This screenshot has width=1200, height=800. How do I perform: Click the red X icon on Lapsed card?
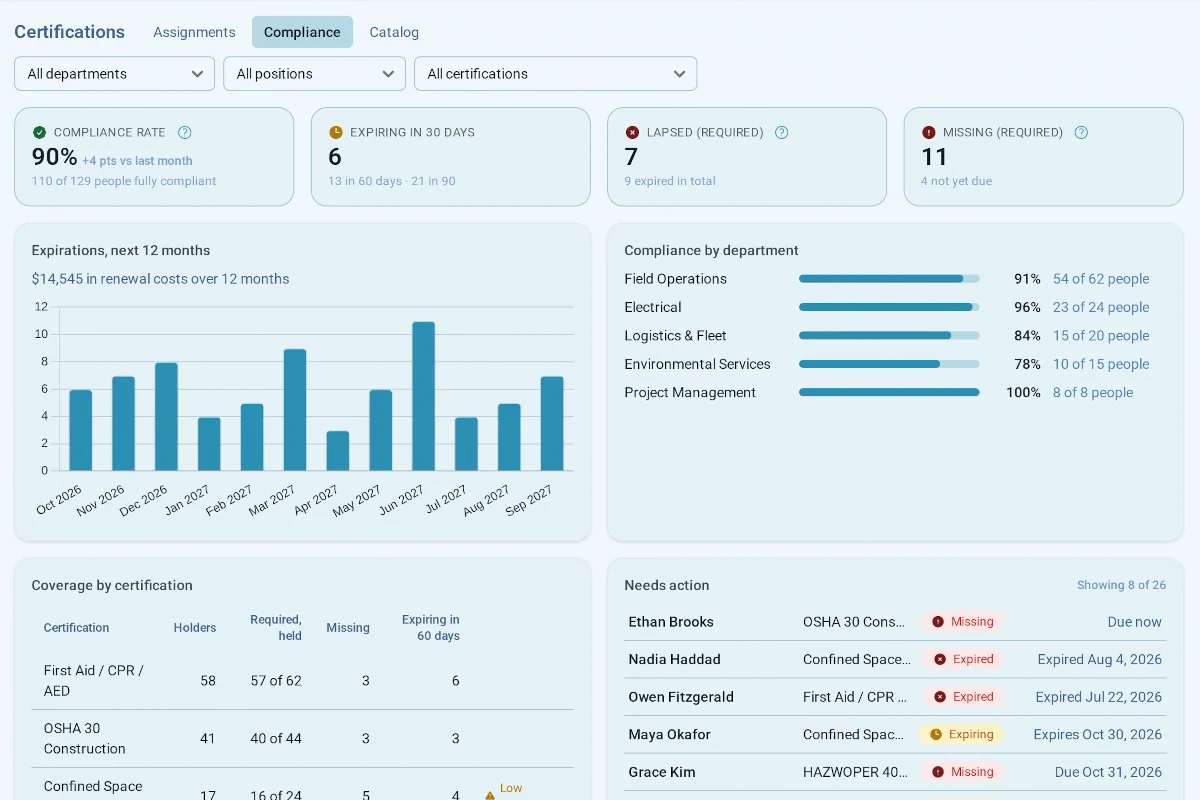[x=632, y=132]
